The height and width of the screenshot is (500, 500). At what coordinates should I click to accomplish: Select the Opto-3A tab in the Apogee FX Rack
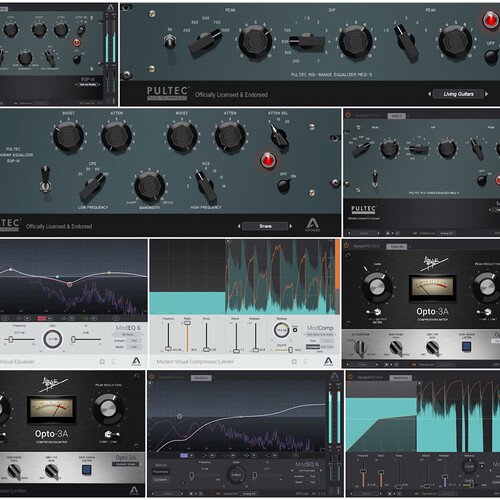pos(396,247)
